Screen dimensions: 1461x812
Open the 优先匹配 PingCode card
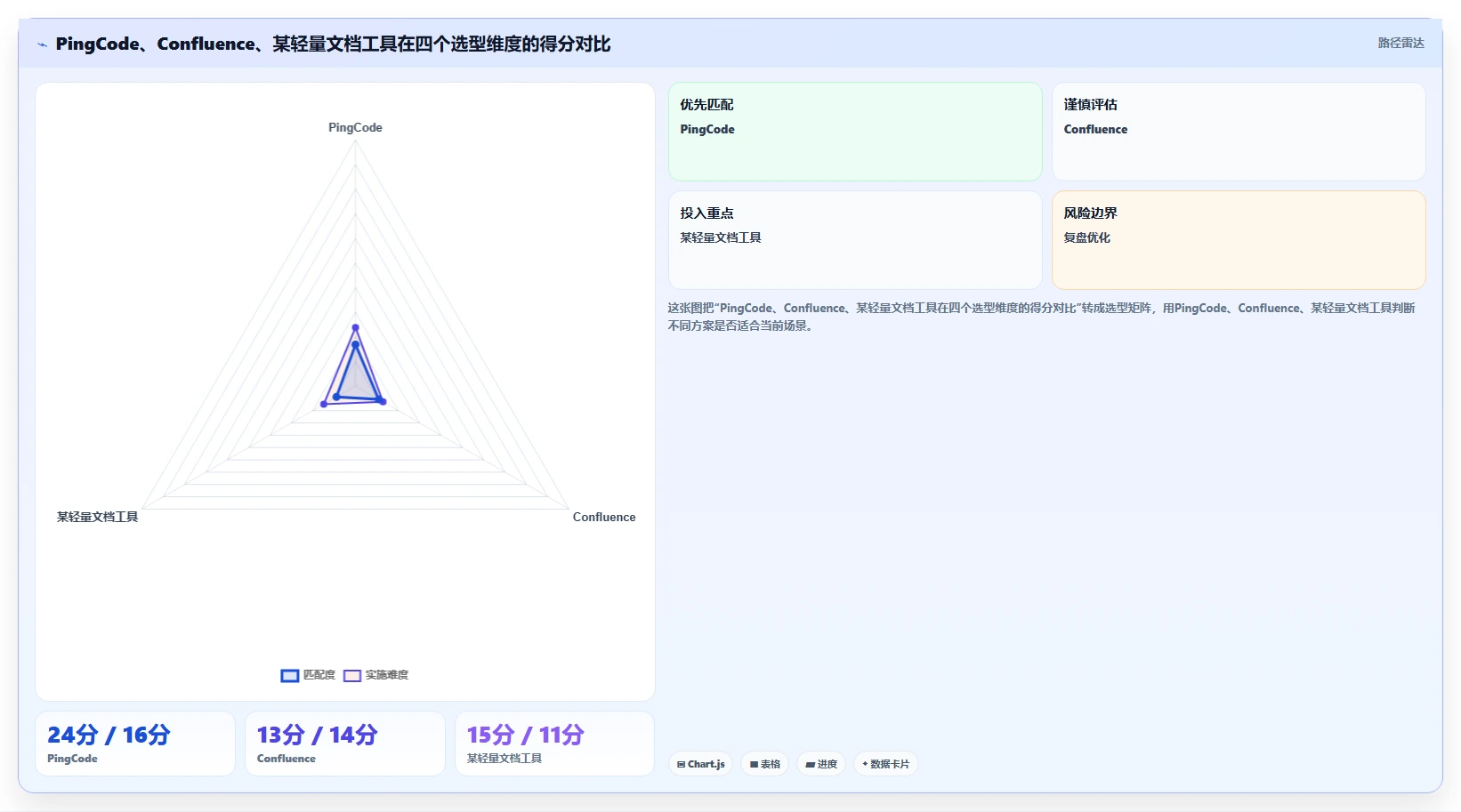pyautogui.click(x=855, y=132)
